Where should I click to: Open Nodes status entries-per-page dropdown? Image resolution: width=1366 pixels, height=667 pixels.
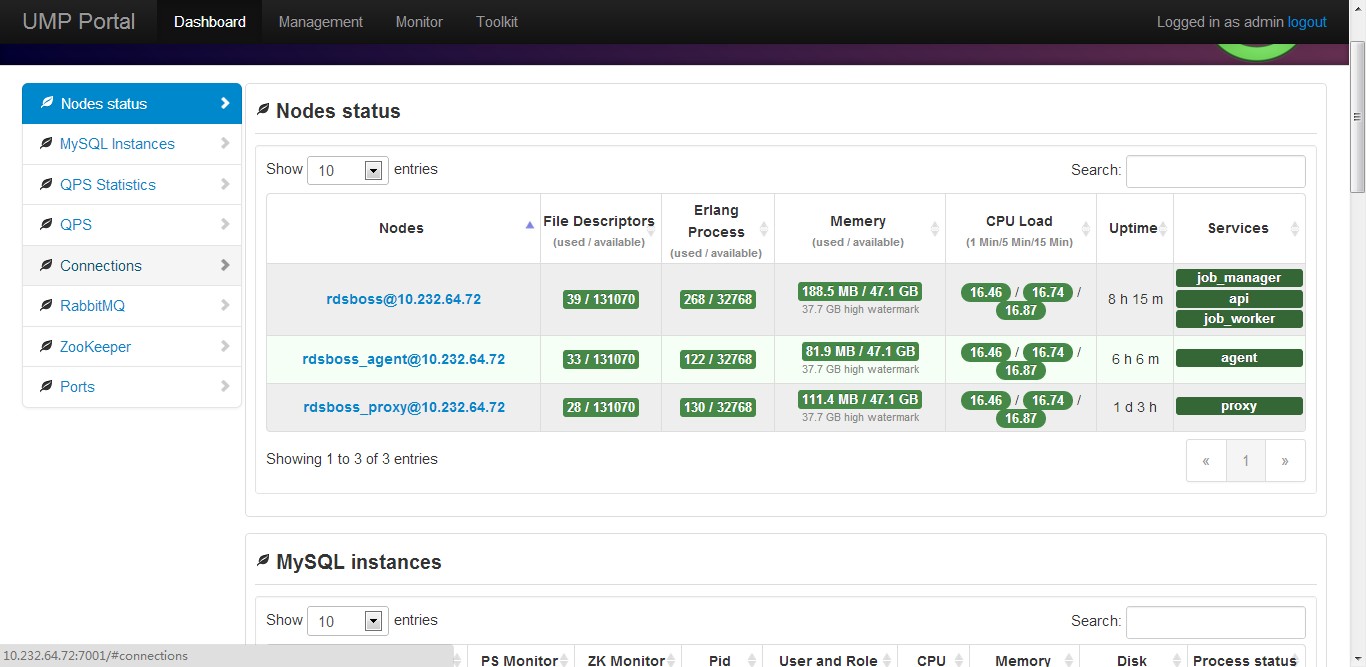pos(347,170)
